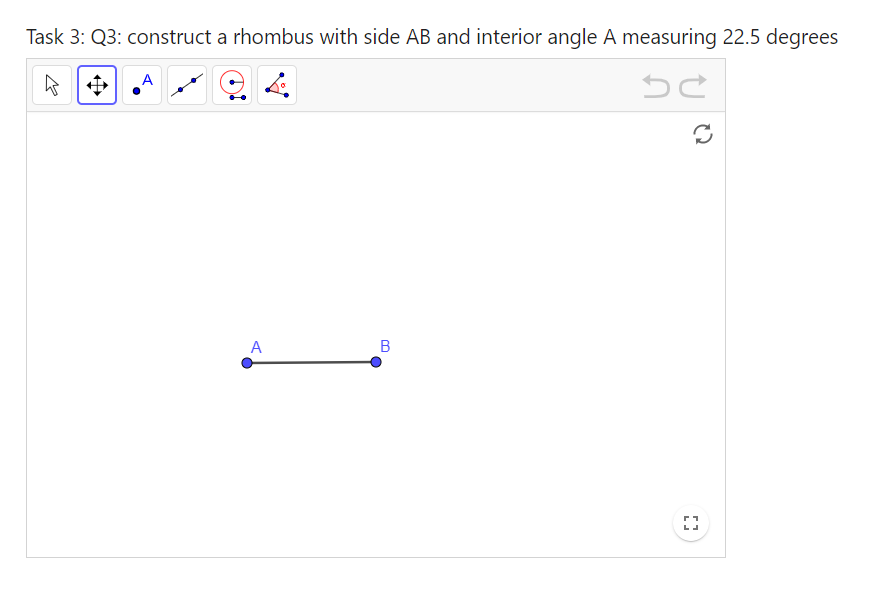Select the Move arrow tool

pyautogui.click(x=51, y=85)
